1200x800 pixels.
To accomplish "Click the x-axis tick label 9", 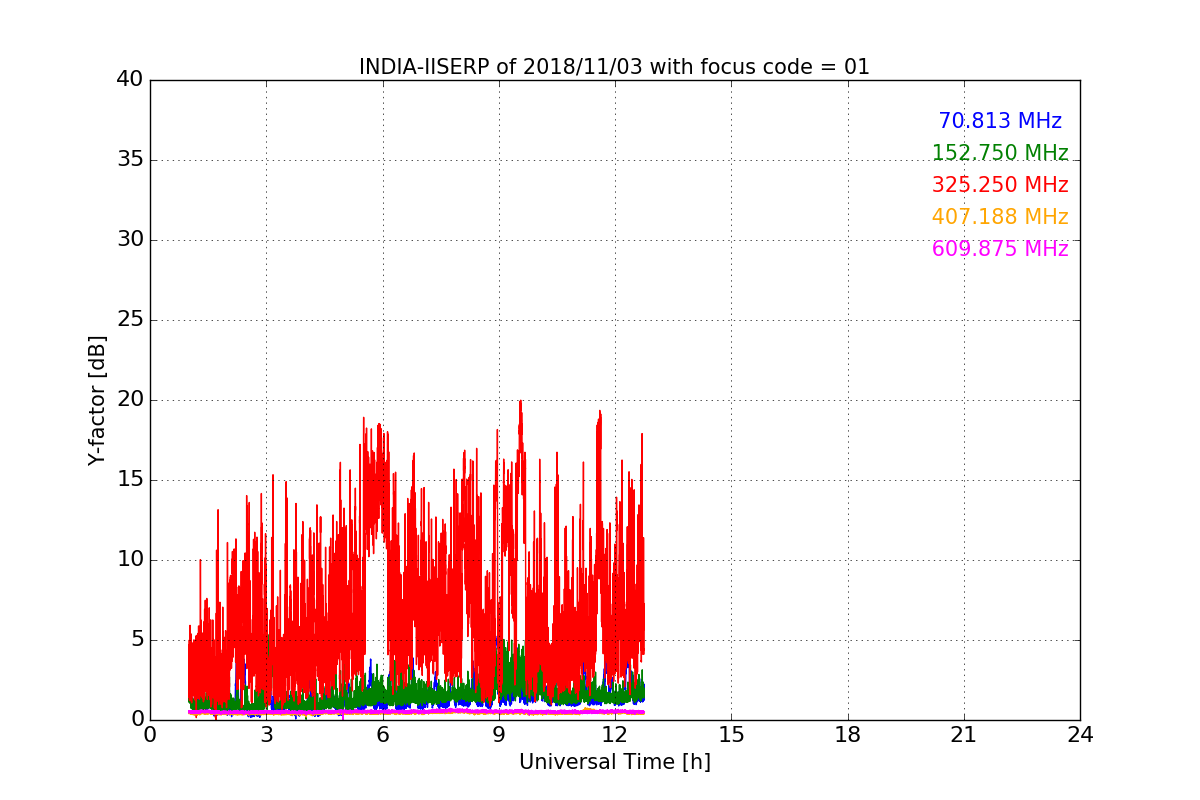I will click(x=499, y=735).
